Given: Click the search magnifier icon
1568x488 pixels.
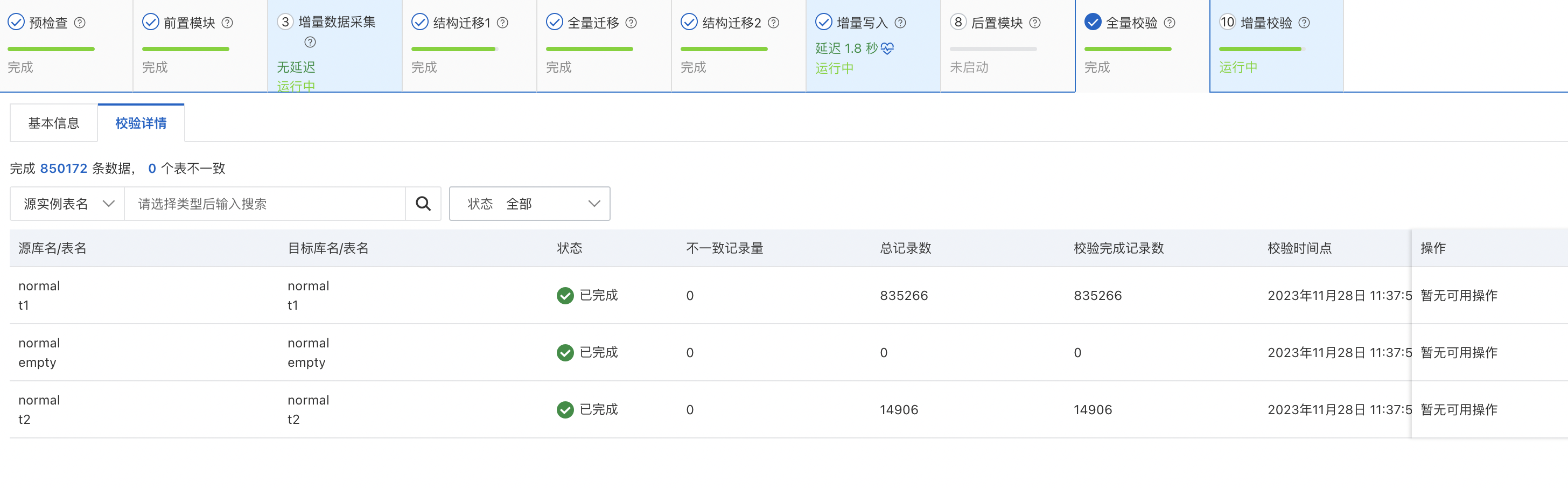Looking at the screenshot, I should [423, 204].
